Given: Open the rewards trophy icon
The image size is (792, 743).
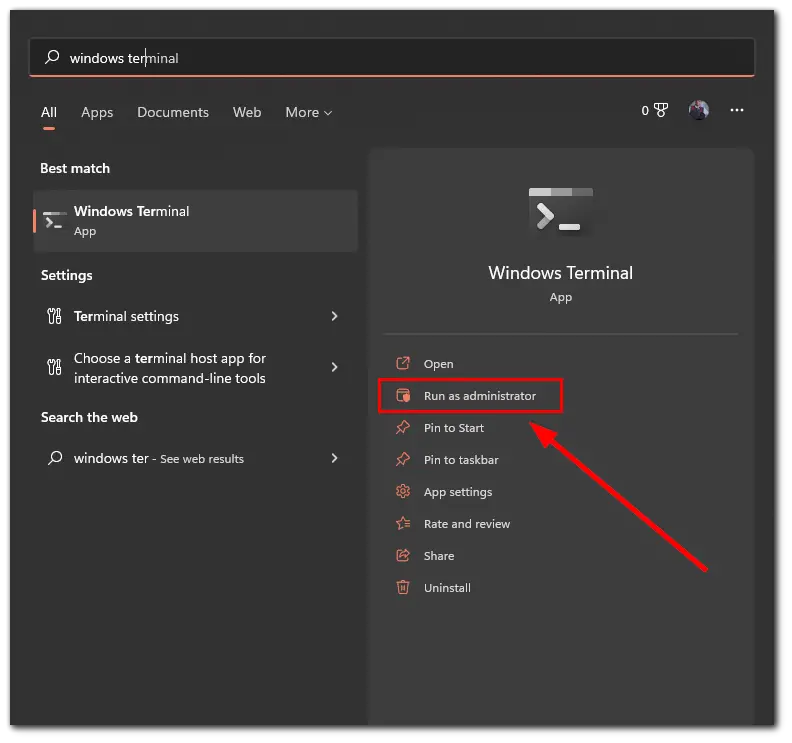Looking at the screenshot, I should pos(661,110).
